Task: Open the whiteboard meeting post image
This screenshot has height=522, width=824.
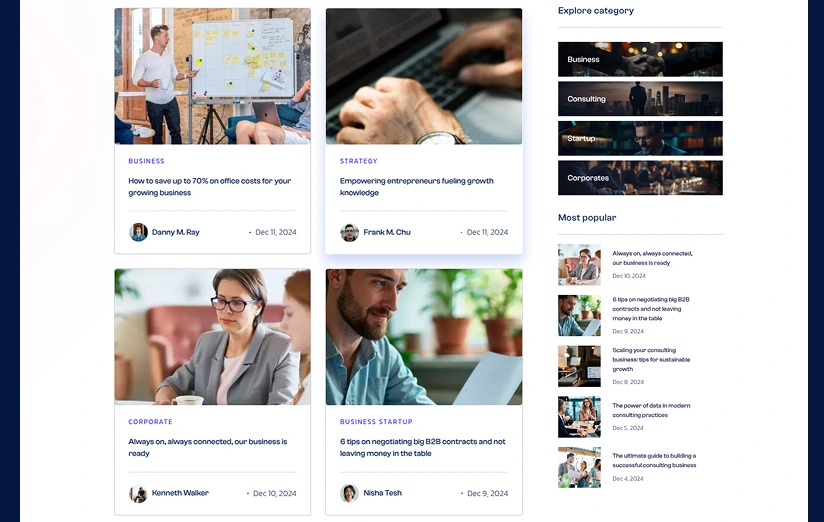Action: pyautogui.click(x=212, y=76)
